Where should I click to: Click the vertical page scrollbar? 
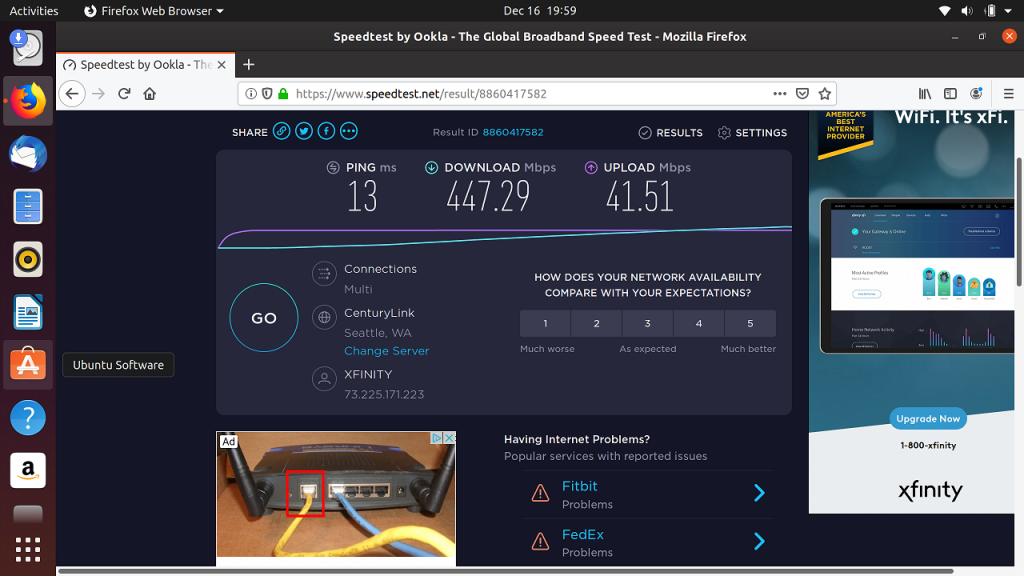1019,222
